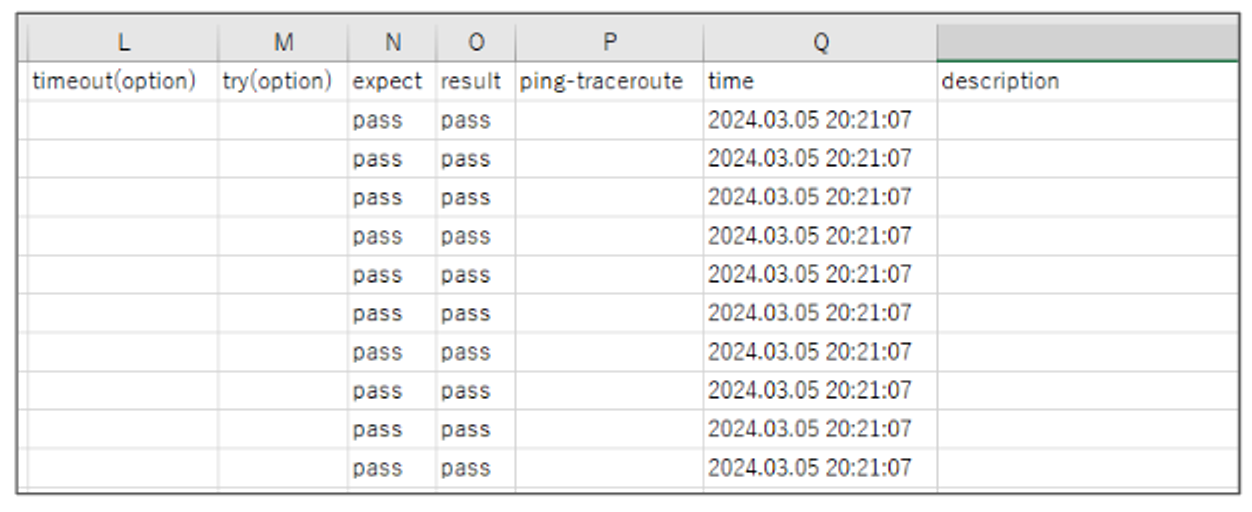Select the time header cell

pyautogui.click(x=820, y=81)
